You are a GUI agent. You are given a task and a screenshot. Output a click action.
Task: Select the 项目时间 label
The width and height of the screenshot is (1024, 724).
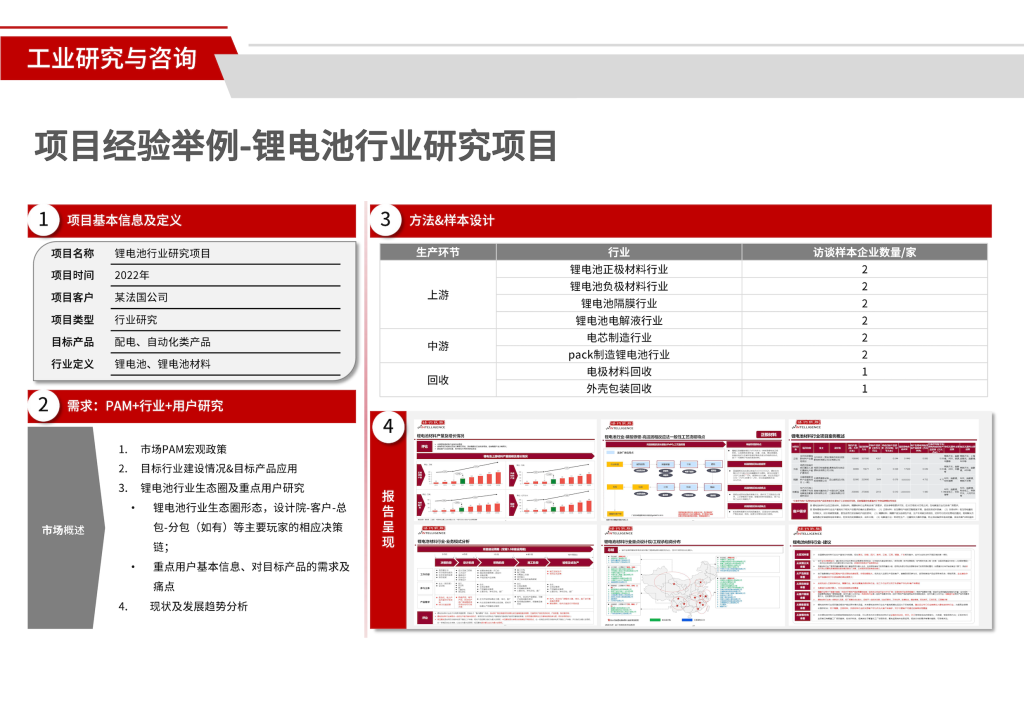coord(72,275)
